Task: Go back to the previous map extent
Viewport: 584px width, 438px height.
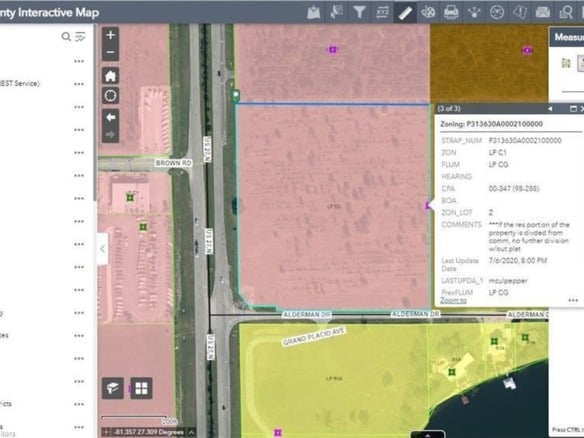Action: pyautogui.click(x=110, y=118)
